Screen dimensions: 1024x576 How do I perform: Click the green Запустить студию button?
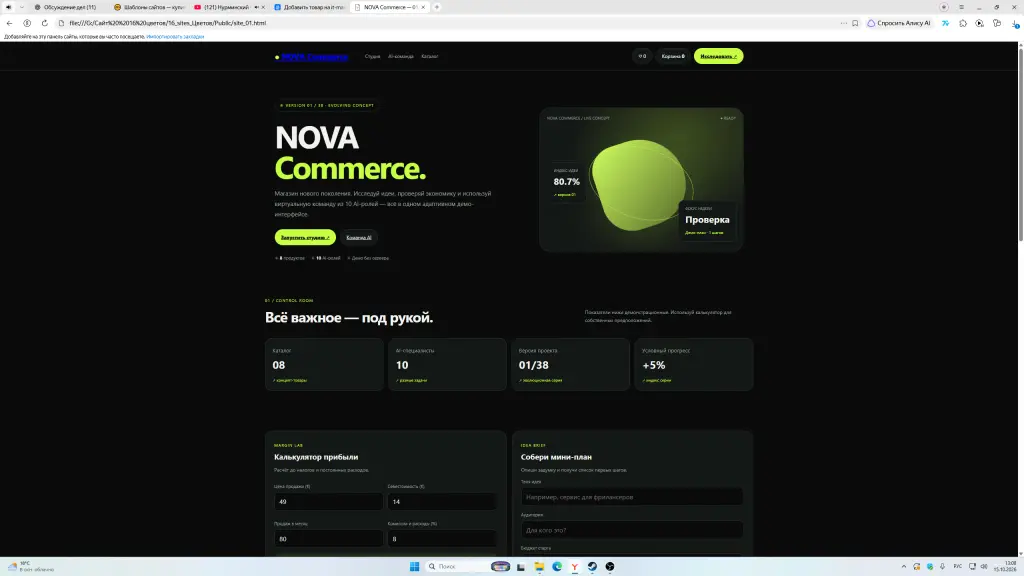(x=305, y=238)
